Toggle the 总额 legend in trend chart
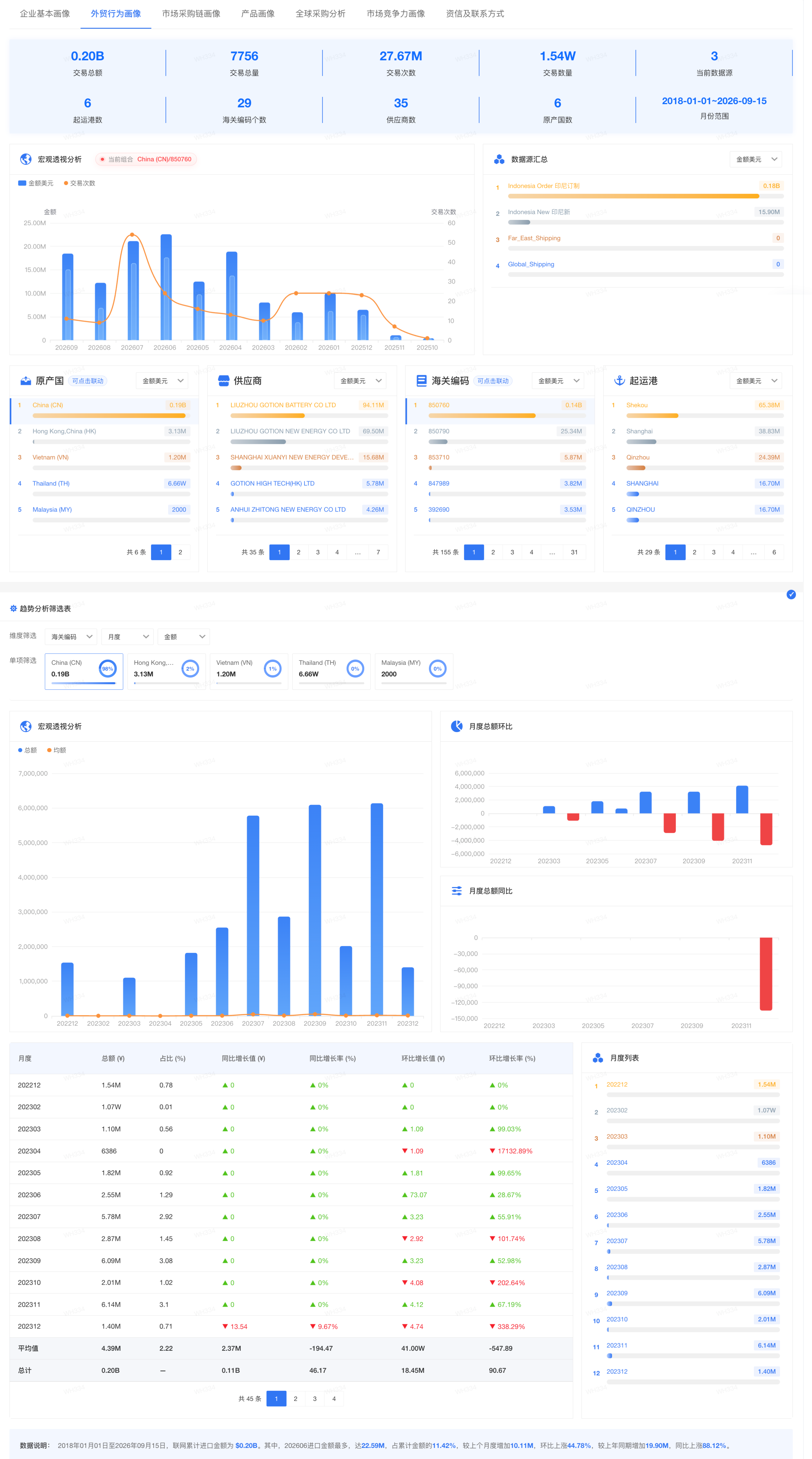The width and height of the screenshot is (812, 1459). click(27, 750)
